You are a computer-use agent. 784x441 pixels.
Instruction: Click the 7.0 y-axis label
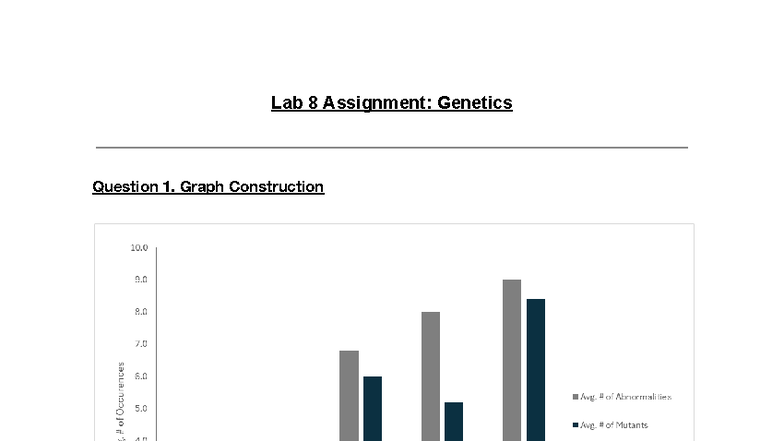coord(140,344)
